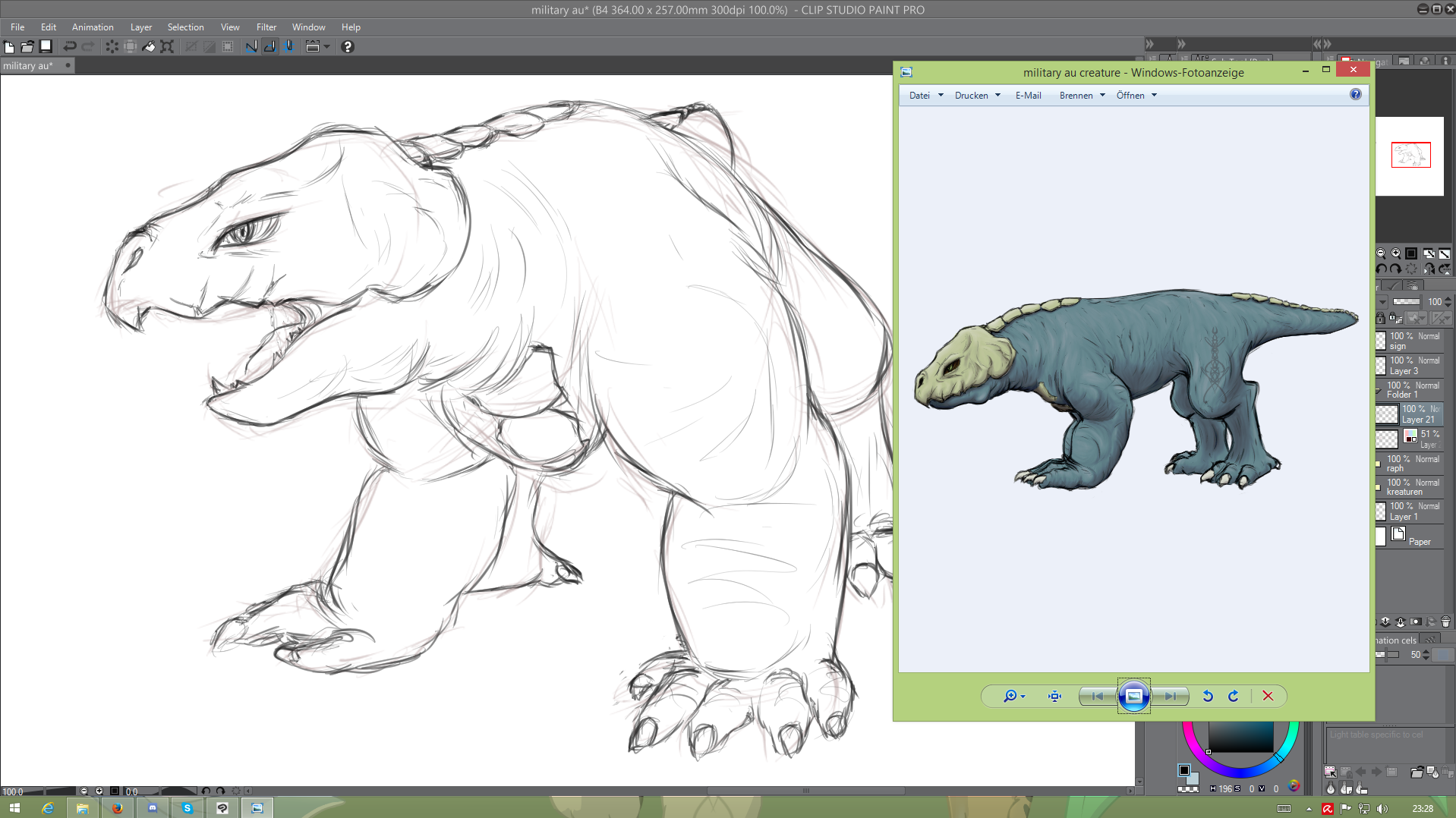The height and width of the screenshot is (818, 1456).
Task: Click the Save icon in the toolbar
Action: [x=46, y=47]
